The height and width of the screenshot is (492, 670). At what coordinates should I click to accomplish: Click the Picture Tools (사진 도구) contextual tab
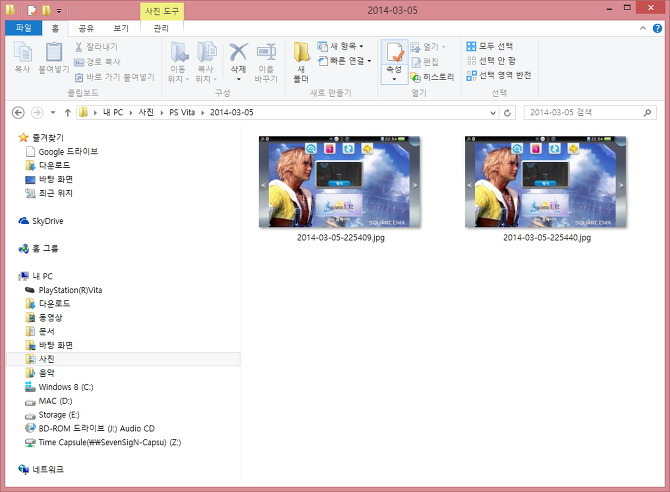(162, 11)
